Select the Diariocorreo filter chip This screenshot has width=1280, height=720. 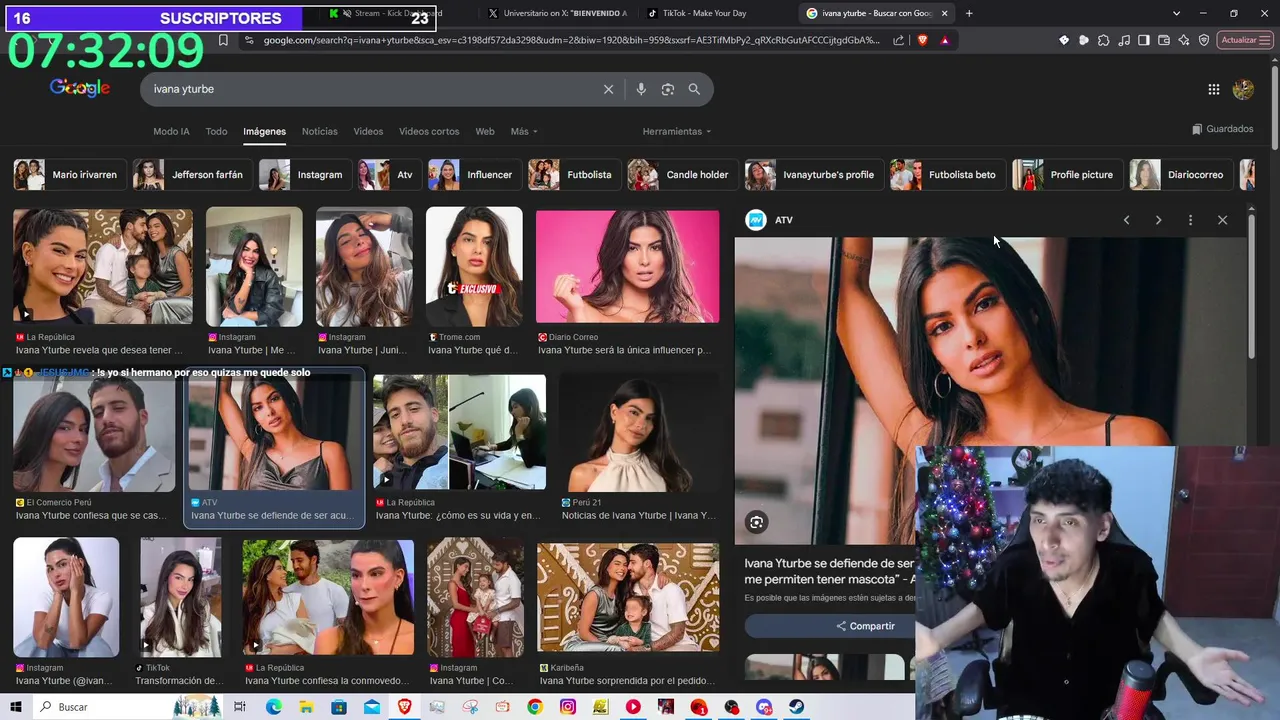click(x=1181, y=175)
